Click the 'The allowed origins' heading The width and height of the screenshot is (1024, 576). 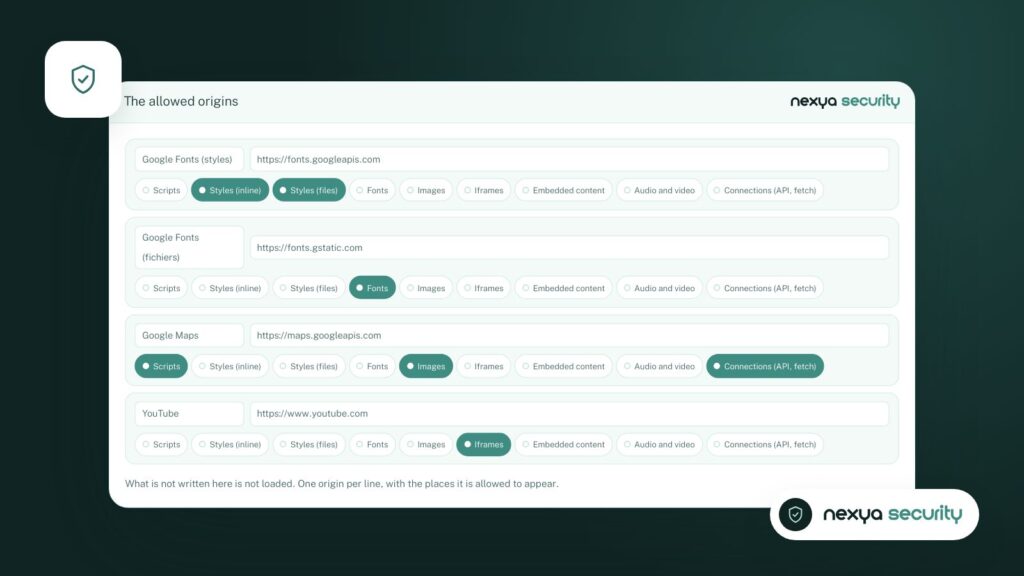(x=181, y=101)
